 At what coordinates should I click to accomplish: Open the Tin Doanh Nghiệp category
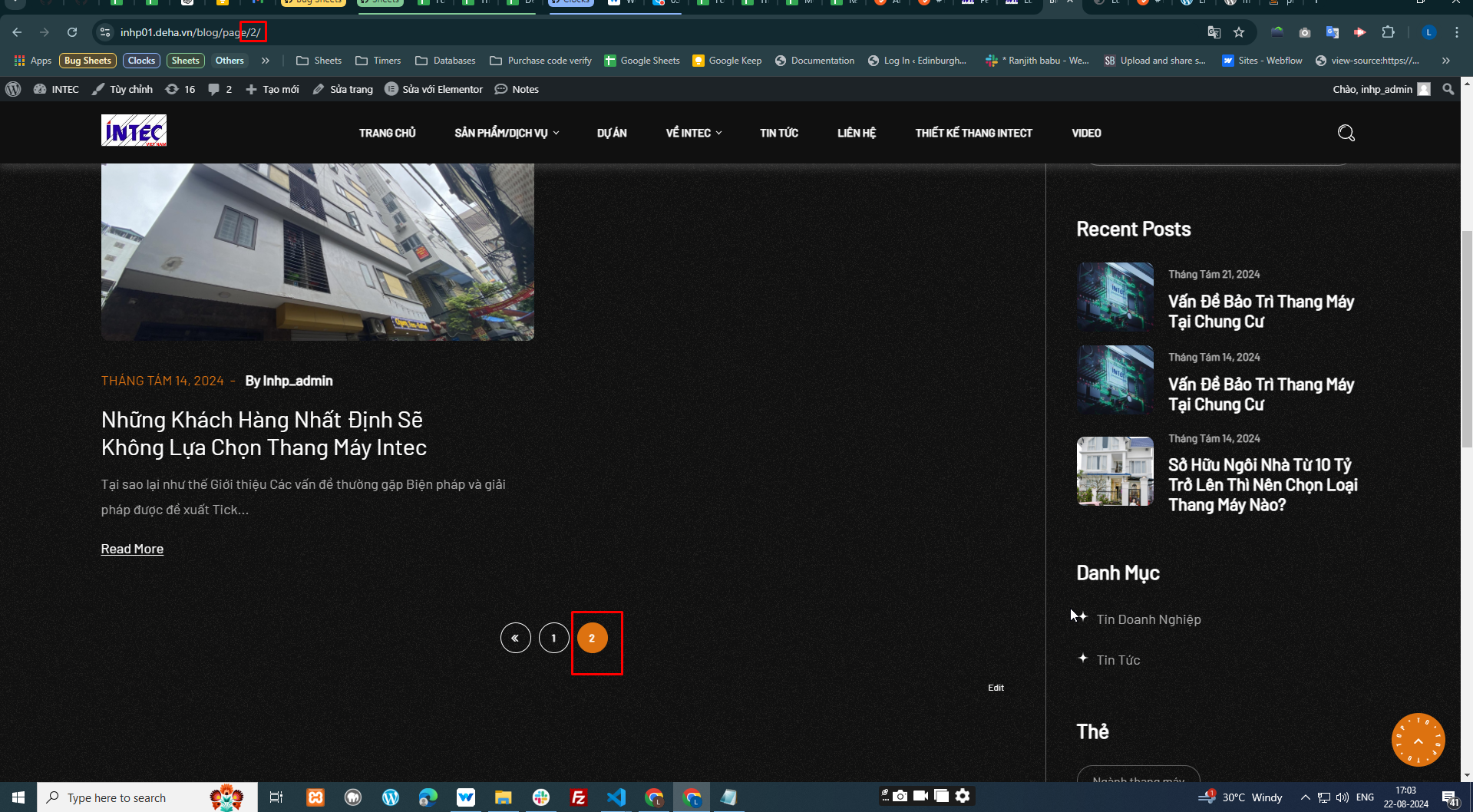(x=1148, y=619)
